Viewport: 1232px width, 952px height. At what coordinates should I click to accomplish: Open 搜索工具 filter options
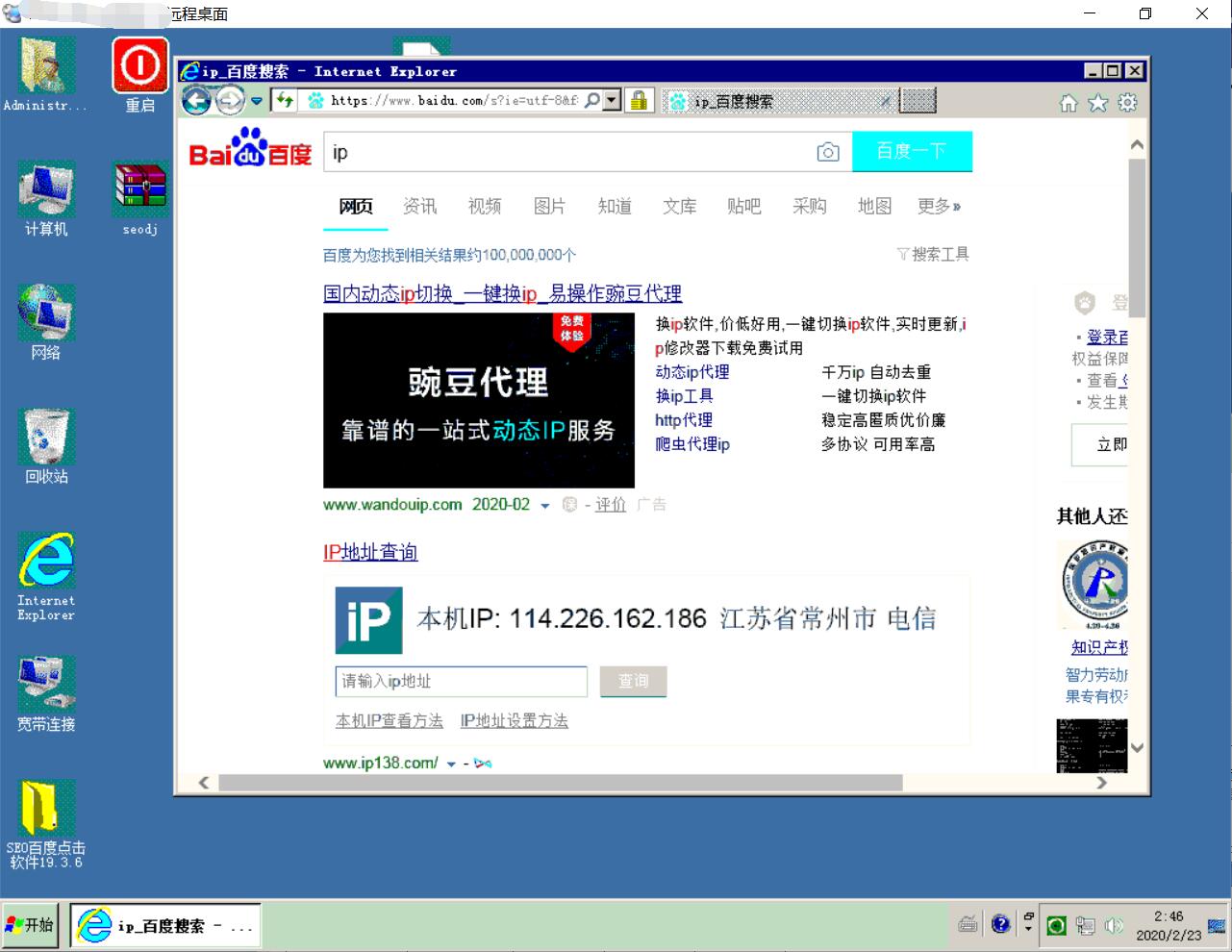click(933, 254)
